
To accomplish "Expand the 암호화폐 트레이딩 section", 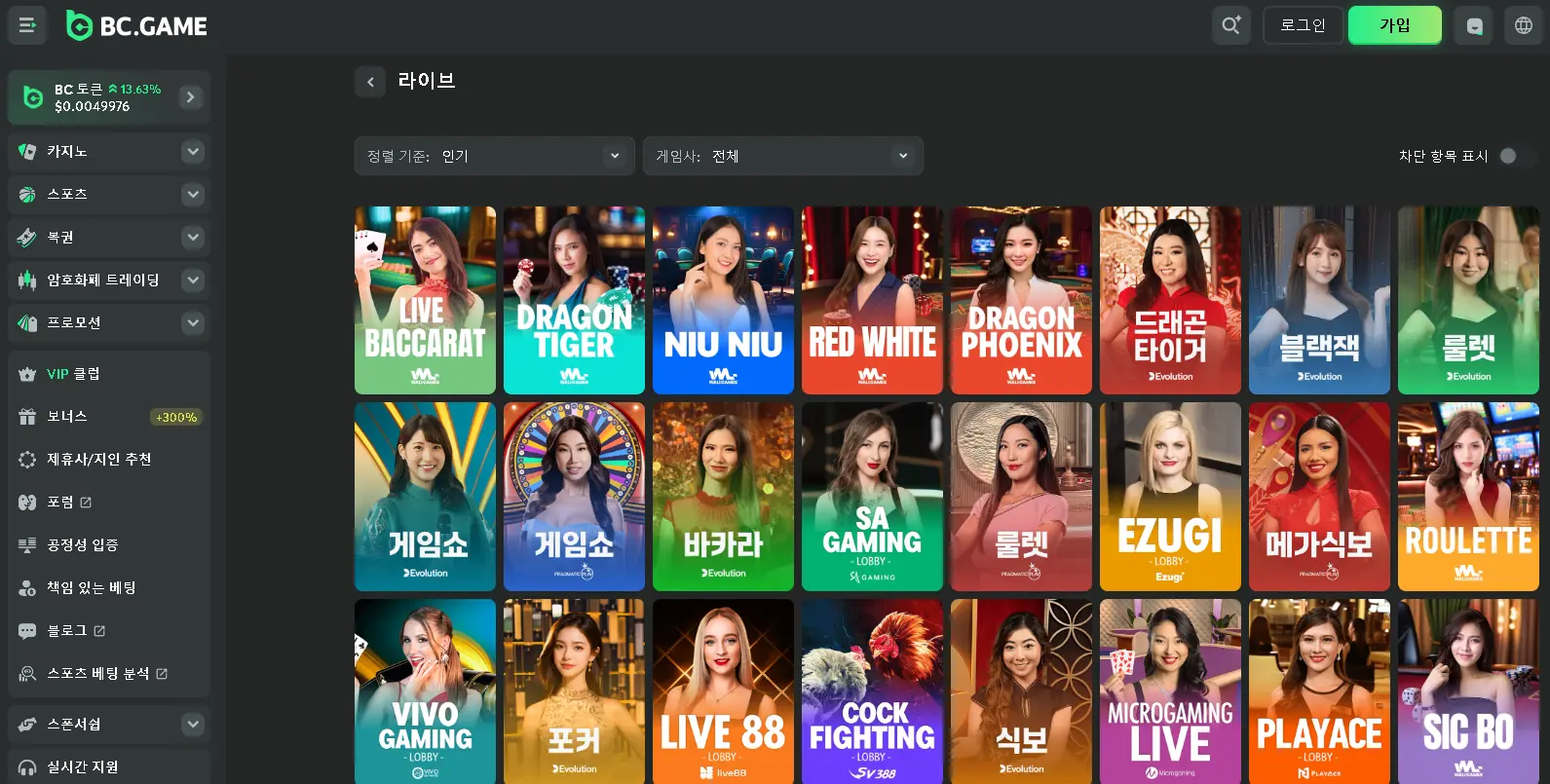I will [193, 280].
